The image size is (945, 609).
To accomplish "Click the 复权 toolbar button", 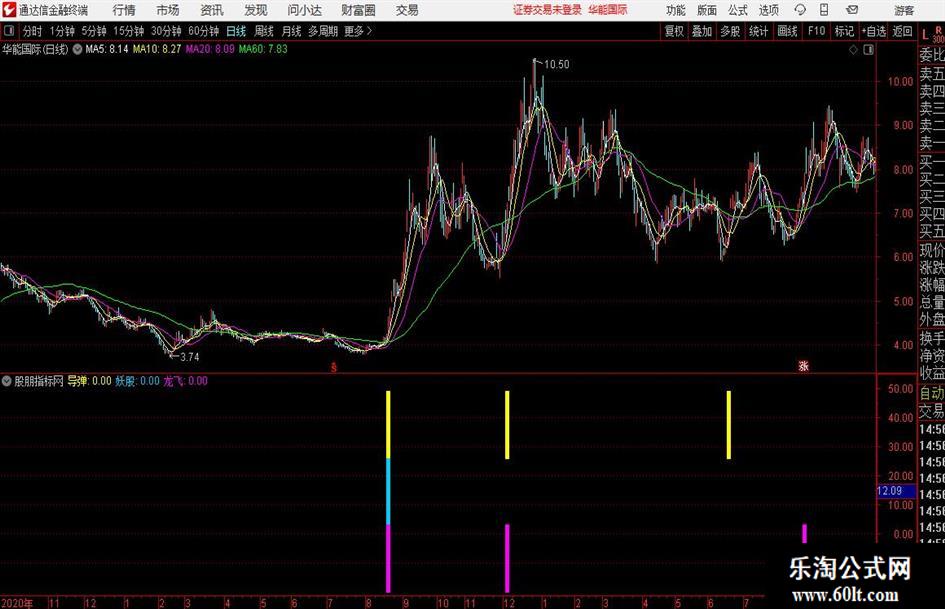I will (674, 31).
